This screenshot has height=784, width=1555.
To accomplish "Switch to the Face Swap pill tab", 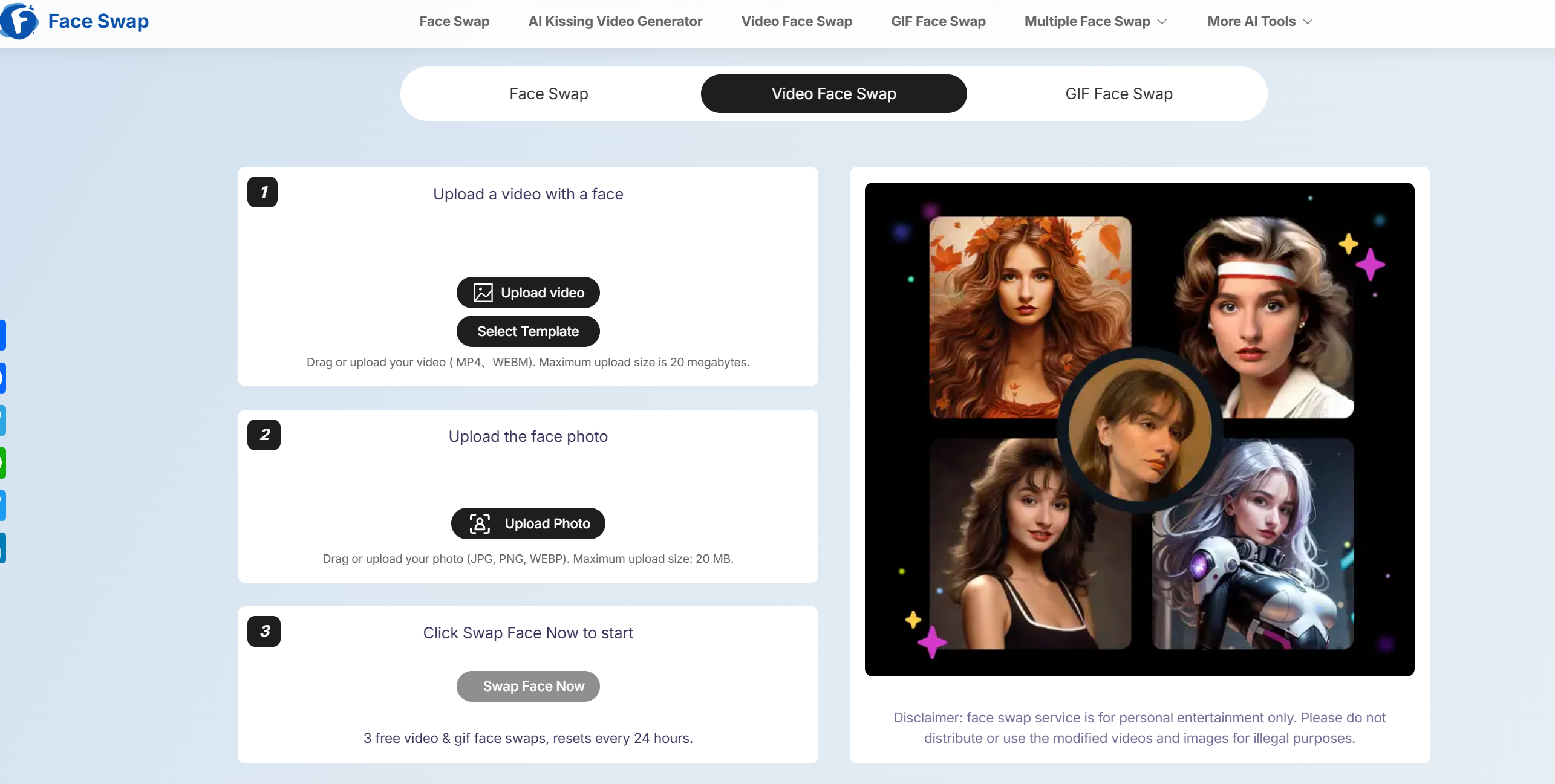I will [549, 94].
